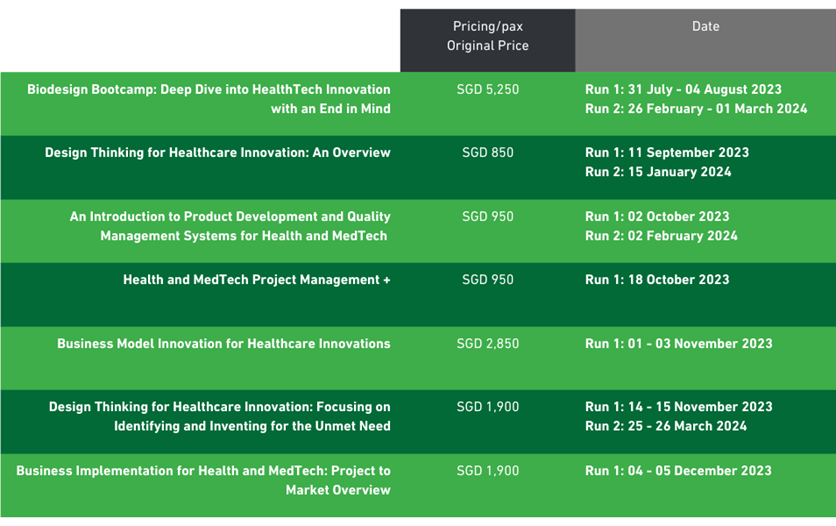The image size is (836, 526).
Task: Select Design Thinking Focusing on Unmet Need course
Action: (x=220, y=416)
